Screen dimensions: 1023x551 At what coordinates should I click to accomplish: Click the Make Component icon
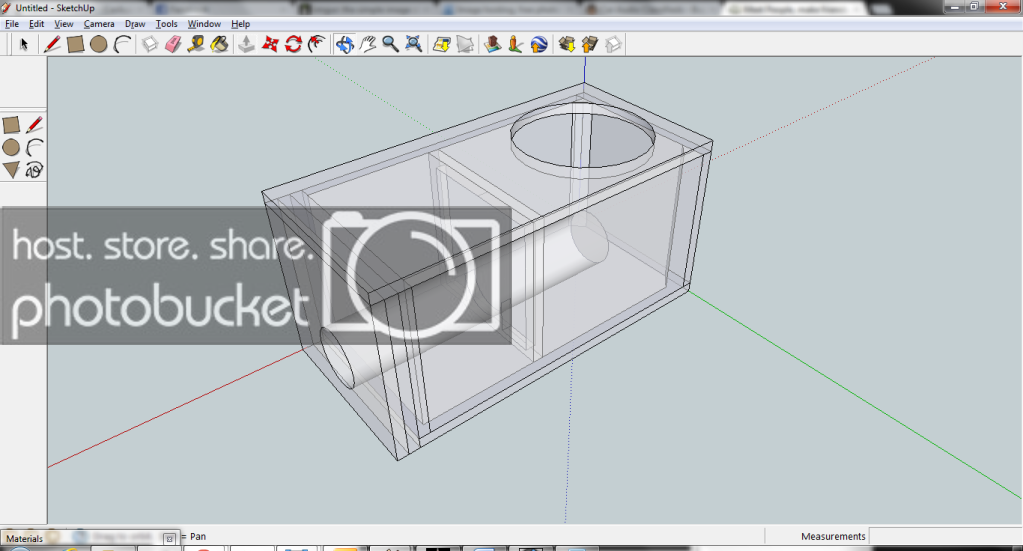[150, 44]
